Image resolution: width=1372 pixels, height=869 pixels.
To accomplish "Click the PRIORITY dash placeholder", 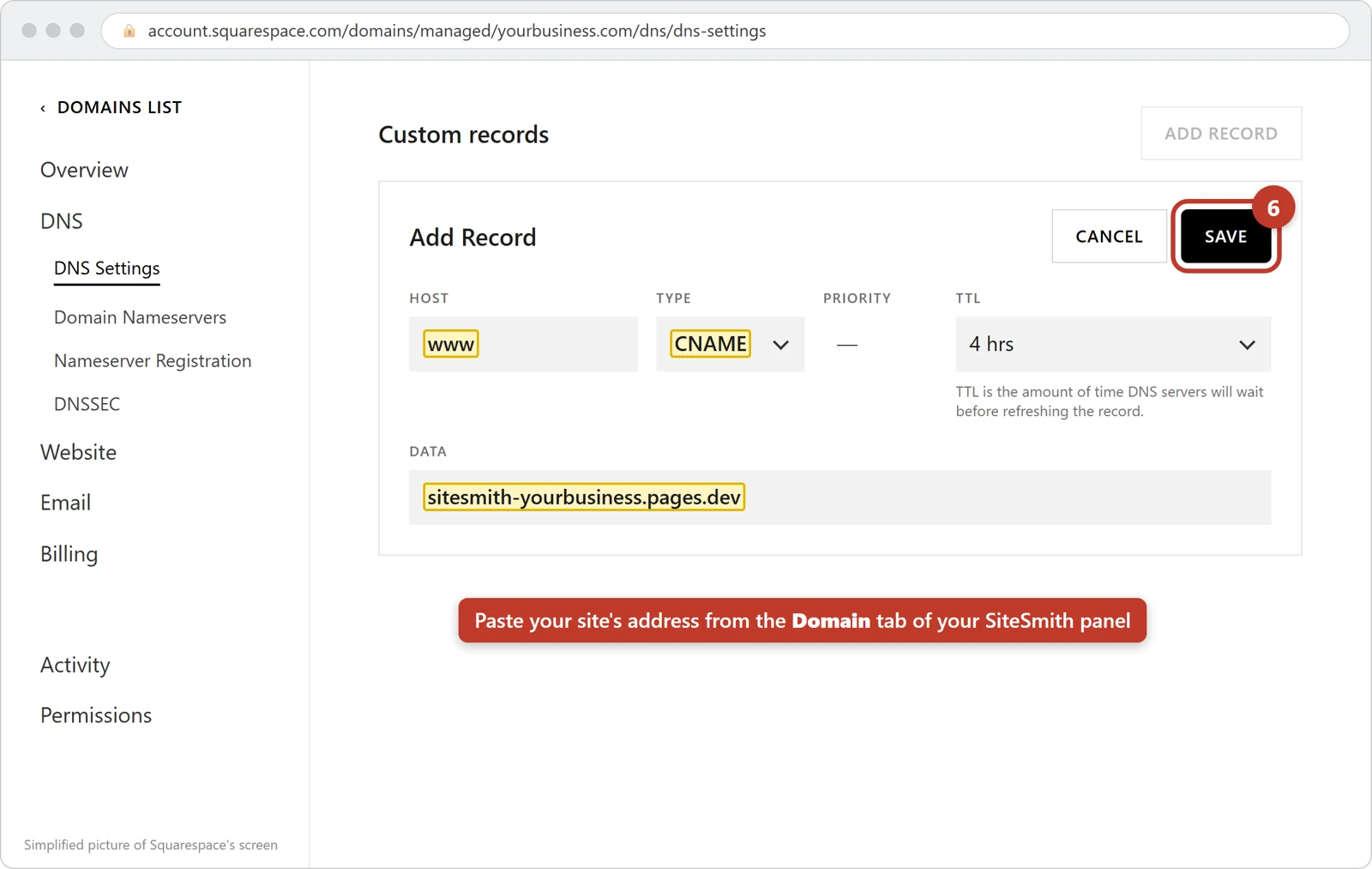I will coord(846,345).
